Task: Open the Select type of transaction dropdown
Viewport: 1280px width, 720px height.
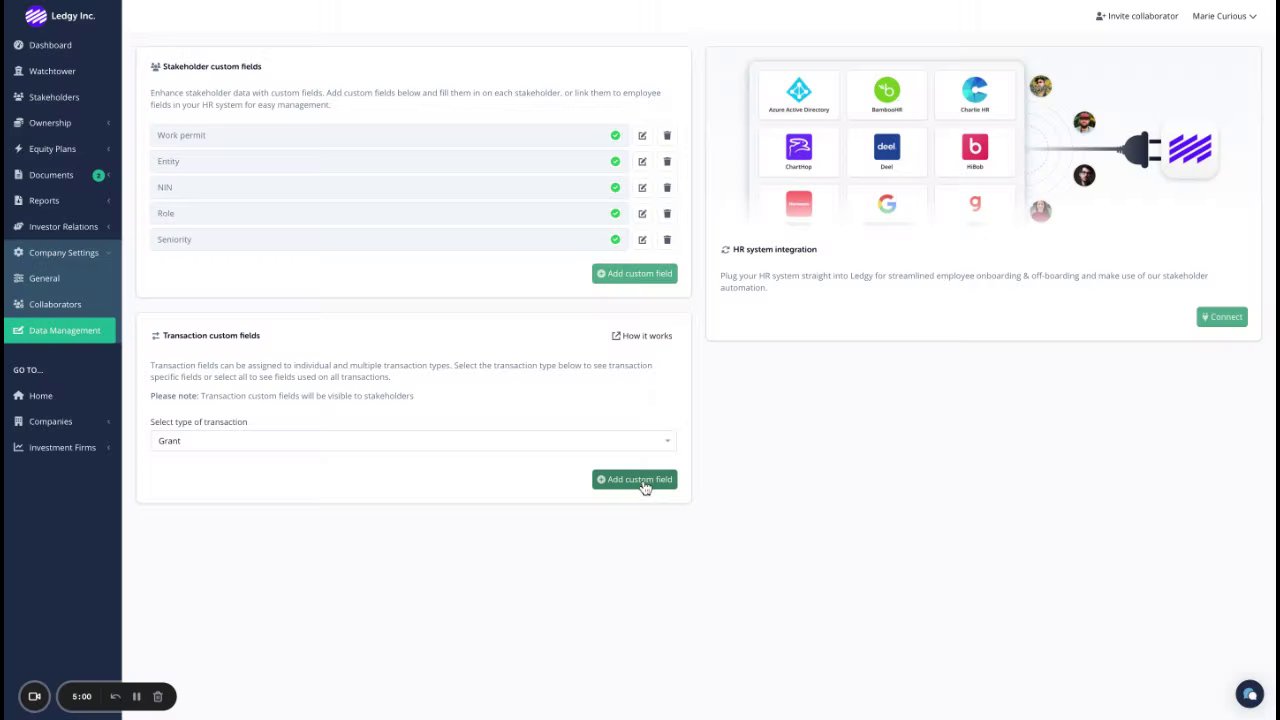Action: click(x=413, y=441)
